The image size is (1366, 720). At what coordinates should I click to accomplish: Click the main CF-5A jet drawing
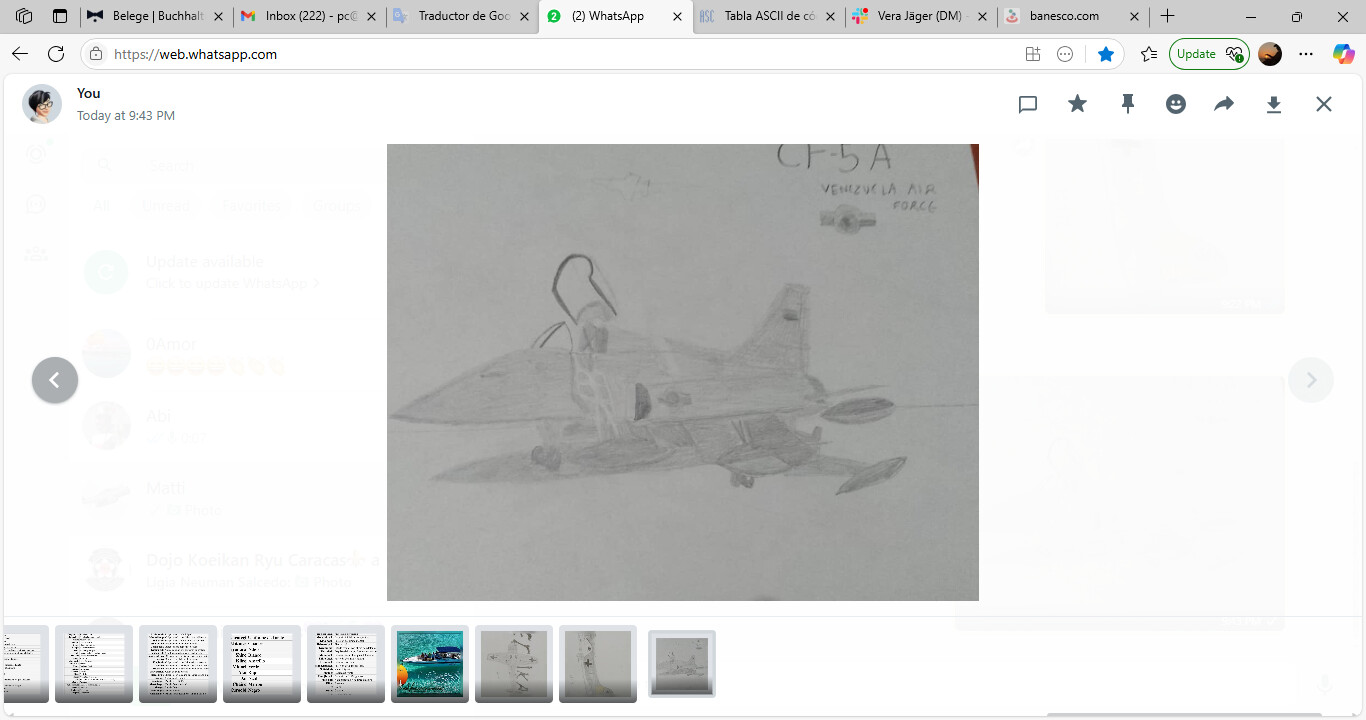[682, 372]
